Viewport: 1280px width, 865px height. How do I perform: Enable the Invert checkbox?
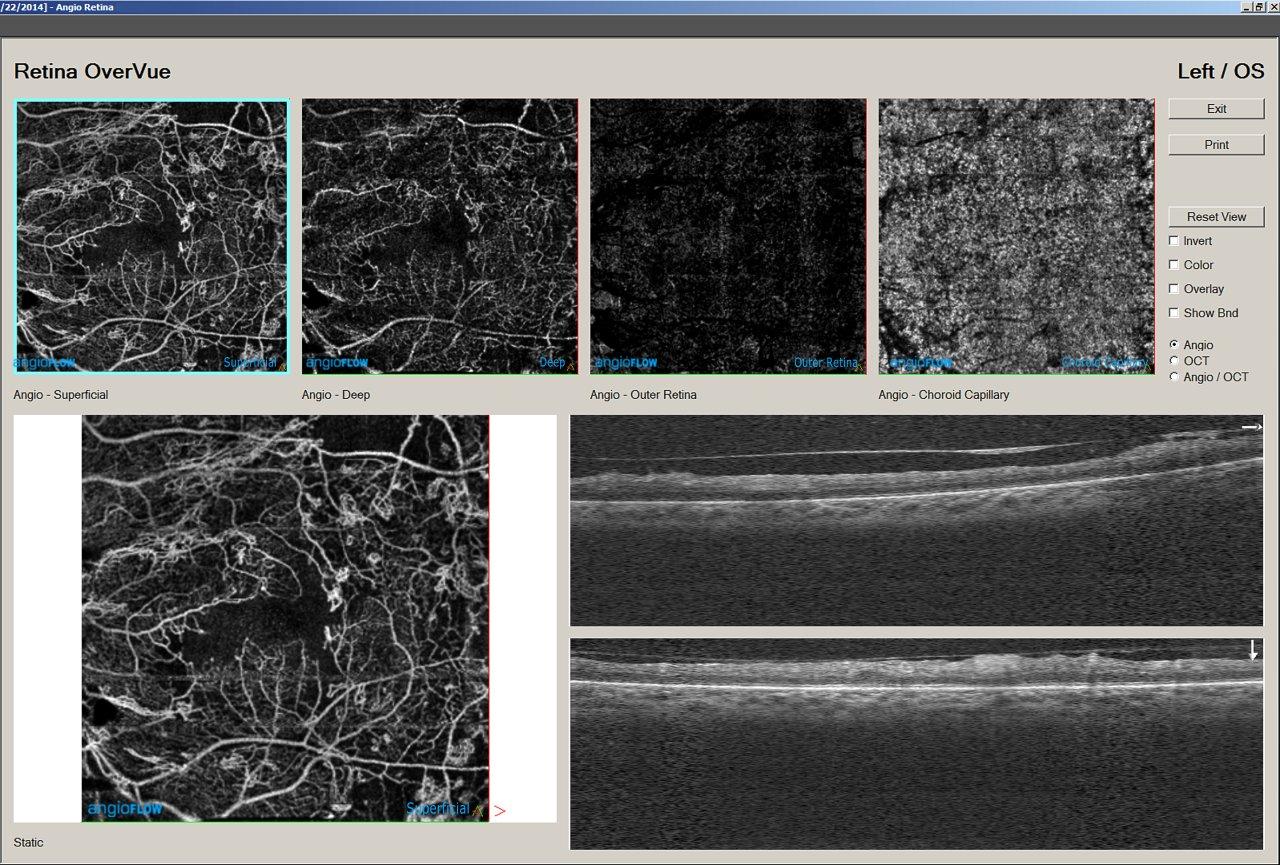[x=1174, y=241]
